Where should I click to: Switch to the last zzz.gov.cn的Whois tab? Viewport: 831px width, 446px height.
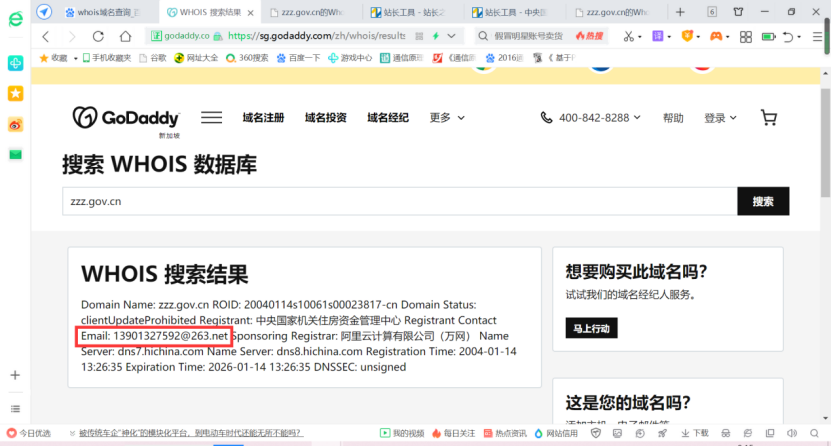(616, 12)
